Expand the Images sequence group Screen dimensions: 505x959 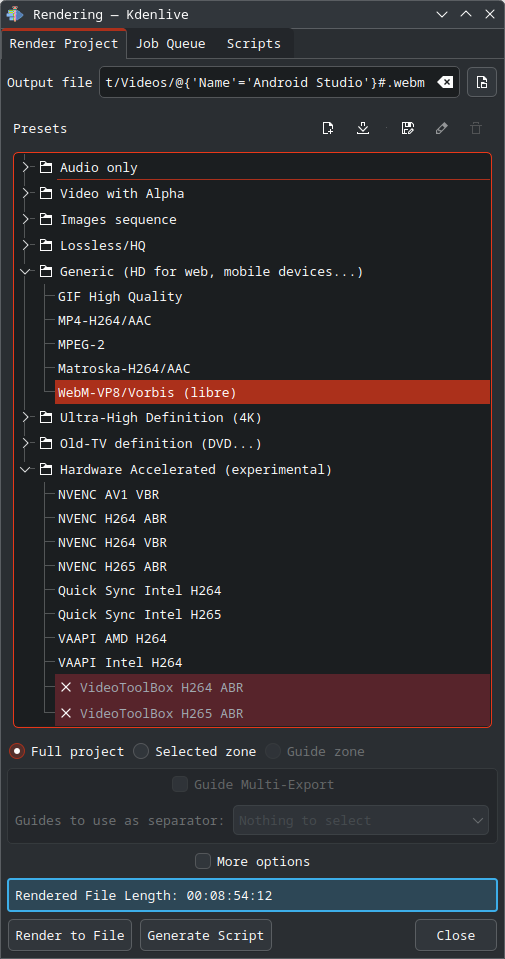[26, 220]
